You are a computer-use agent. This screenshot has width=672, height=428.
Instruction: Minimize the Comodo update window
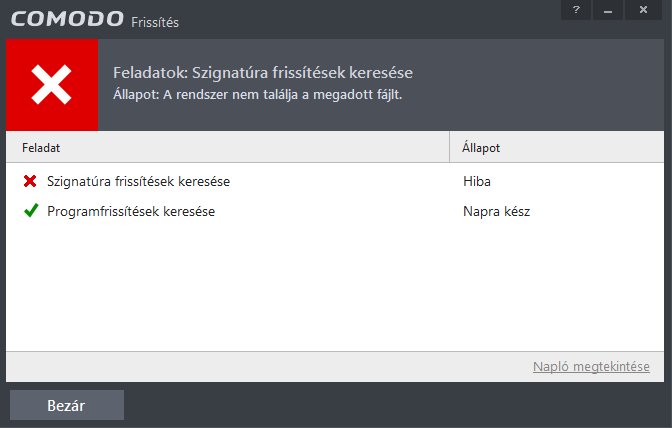click(x=608, y=10)
